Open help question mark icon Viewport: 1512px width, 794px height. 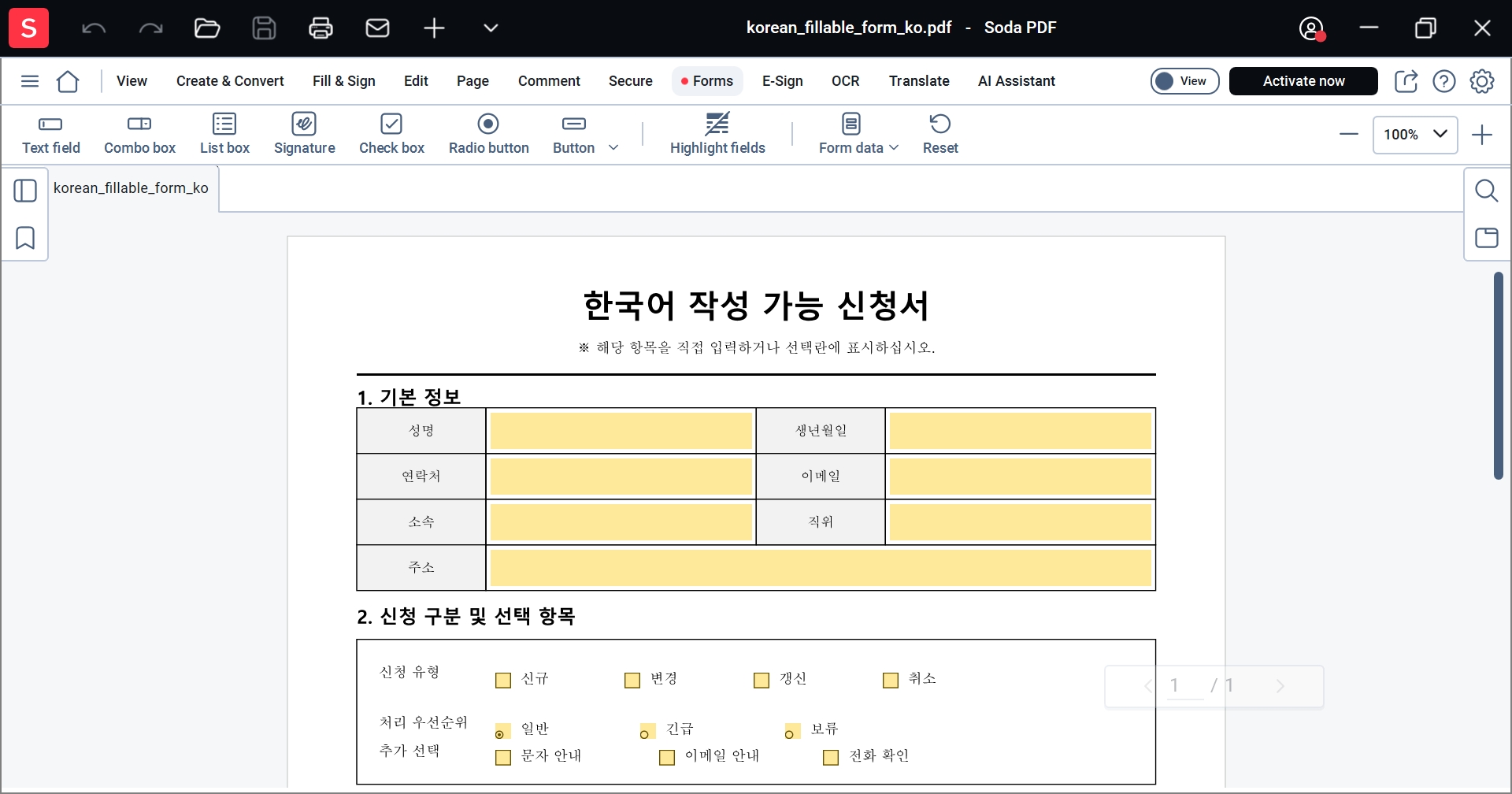point(1444,81)
